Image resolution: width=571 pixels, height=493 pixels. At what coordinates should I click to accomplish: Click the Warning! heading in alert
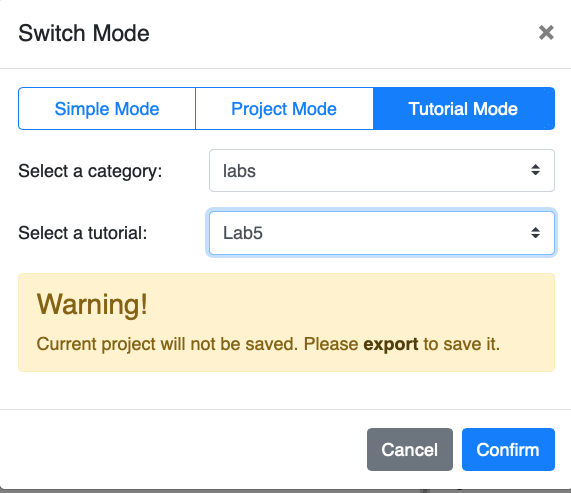point(92,304)
